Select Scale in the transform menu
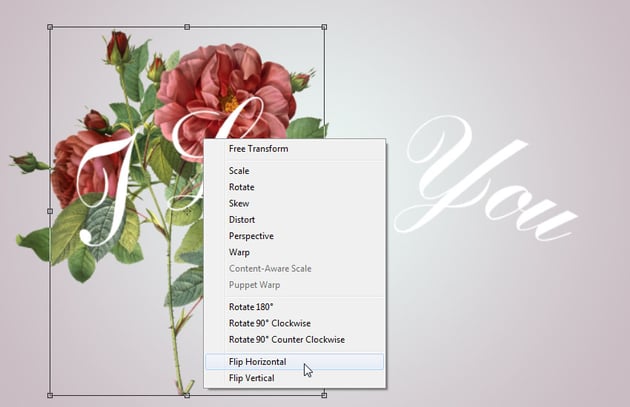The image size is (630, 407). 295,171
